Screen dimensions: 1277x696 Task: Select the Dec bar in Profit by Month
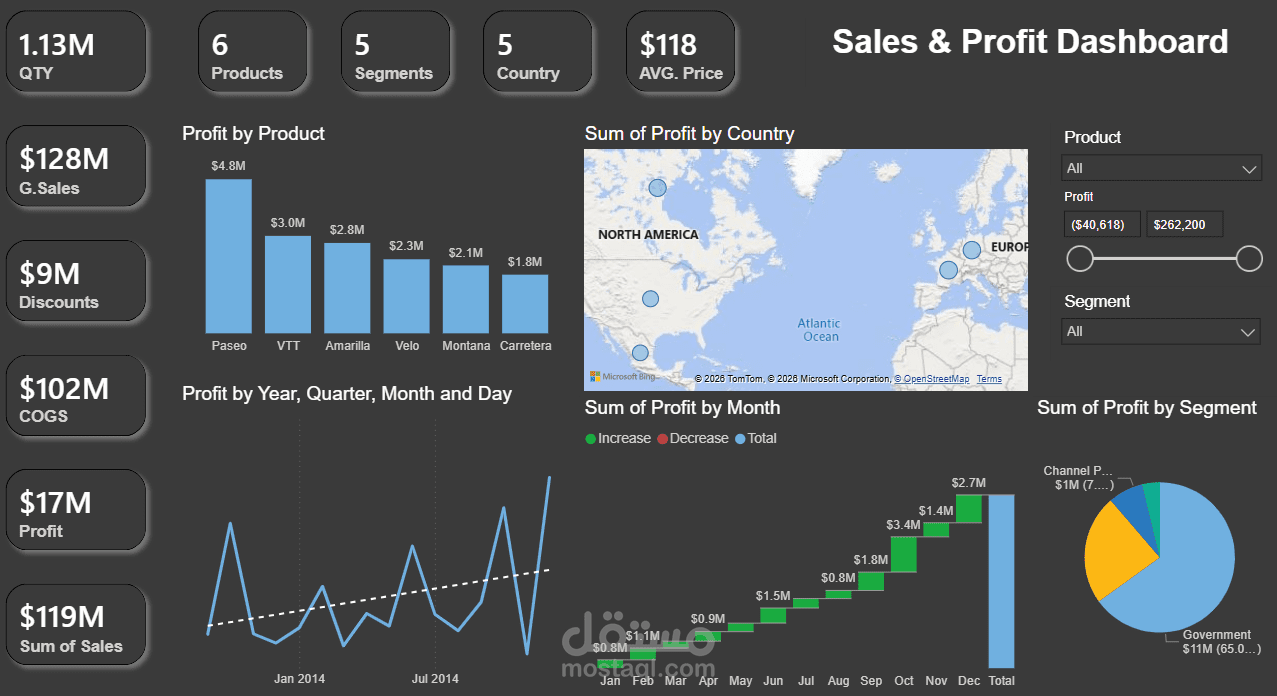click(968, 508)
